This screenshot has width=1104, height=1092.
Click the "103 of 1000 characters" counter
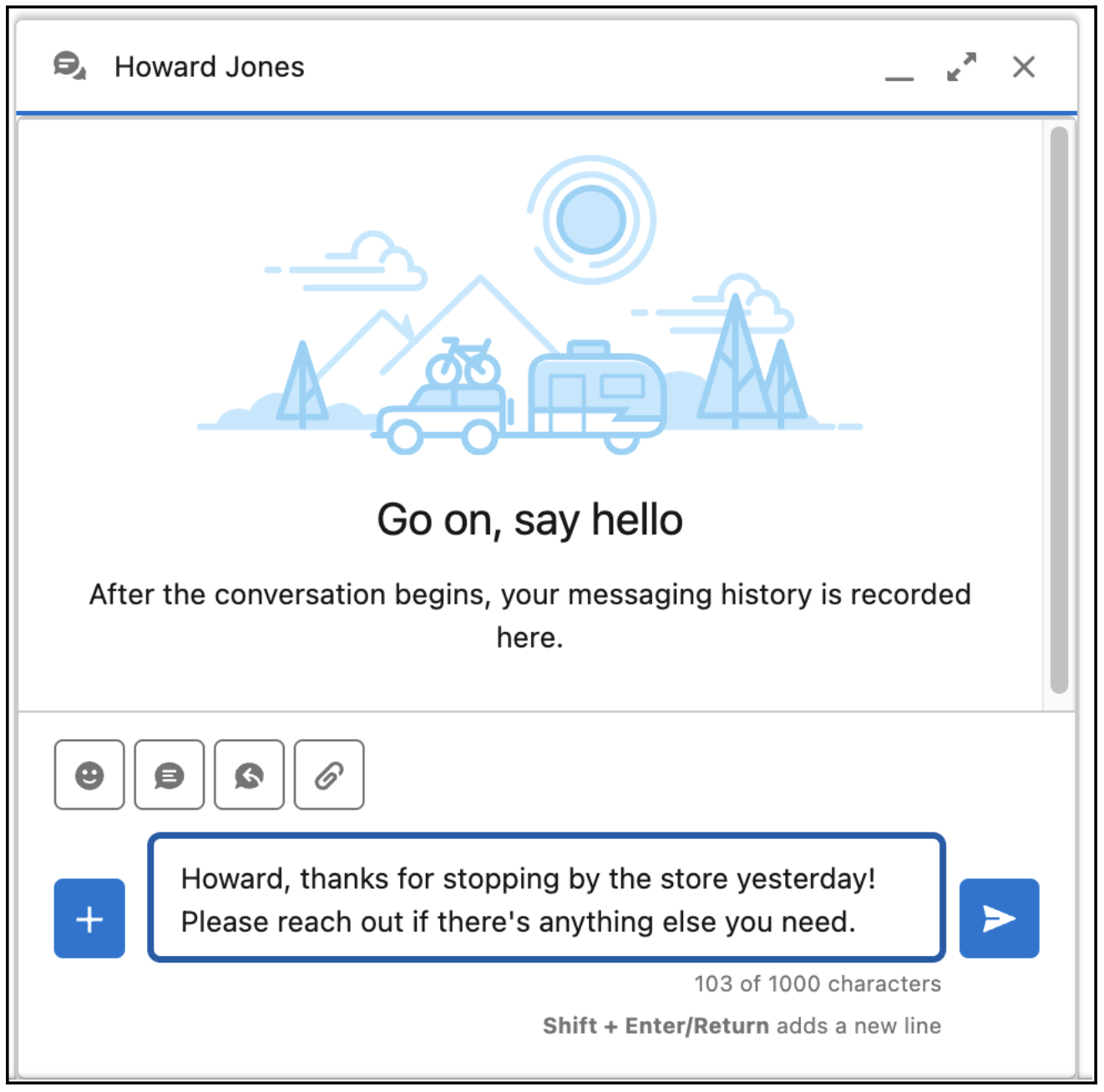tap(817, 983)
